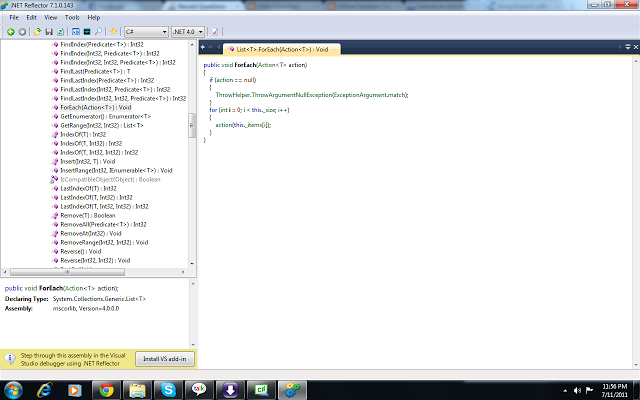
Task: Open Windows Explorer folder taskbar icon
Action: pos(137,390)
